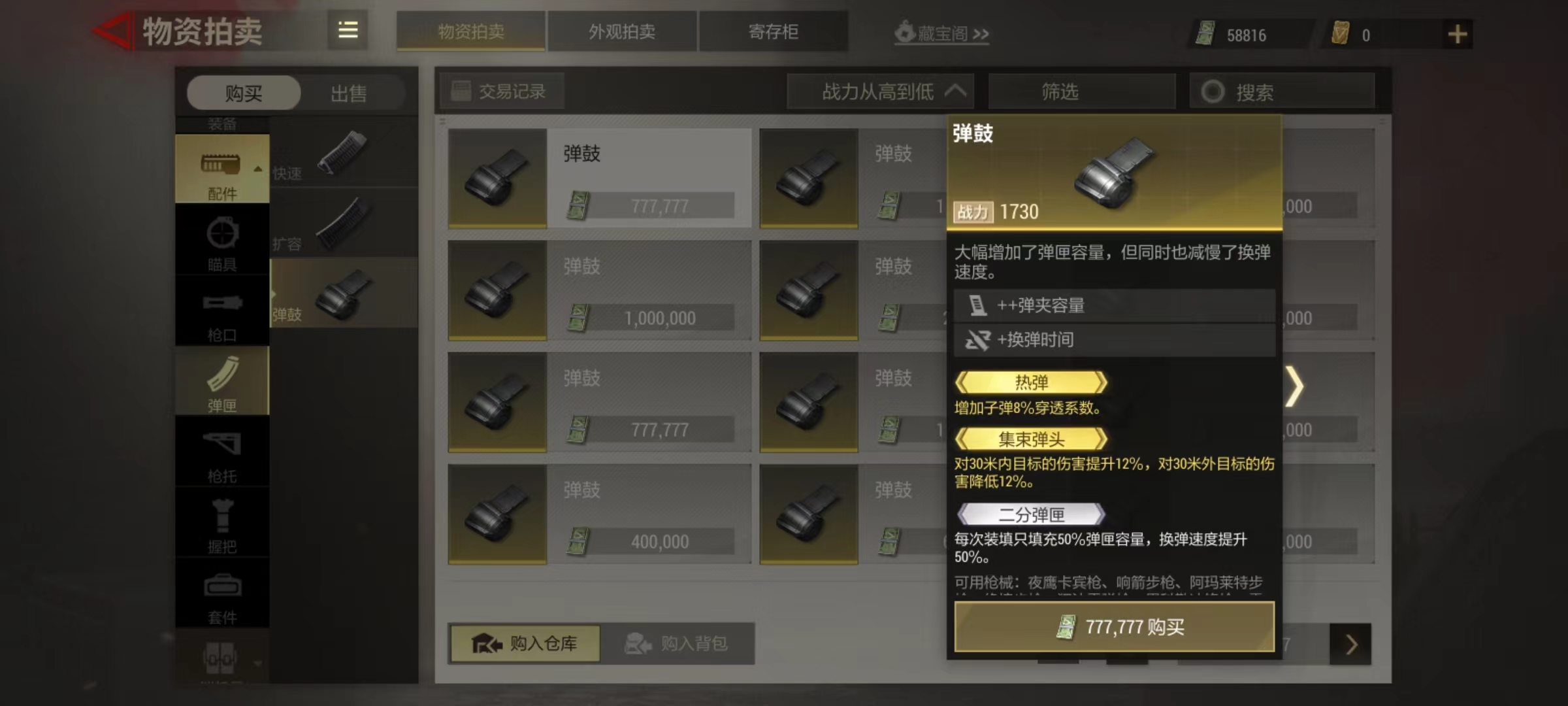The width and height of the screenshot is (1568, 706).
Task: Tap the red back arrow icon
Action: pyautogui.click(x=113, y=31)
